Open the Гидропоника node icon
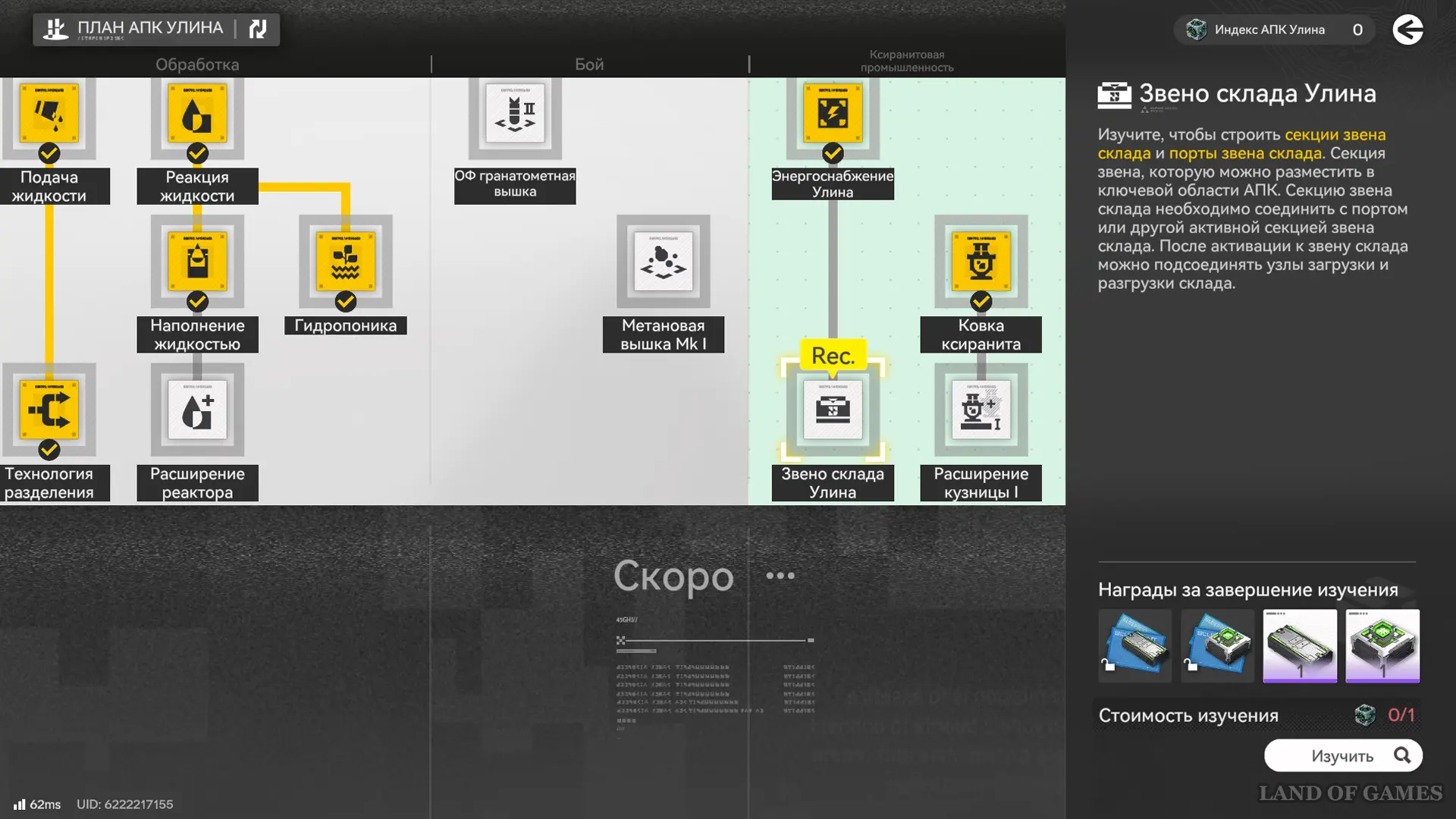 (346, 262)
